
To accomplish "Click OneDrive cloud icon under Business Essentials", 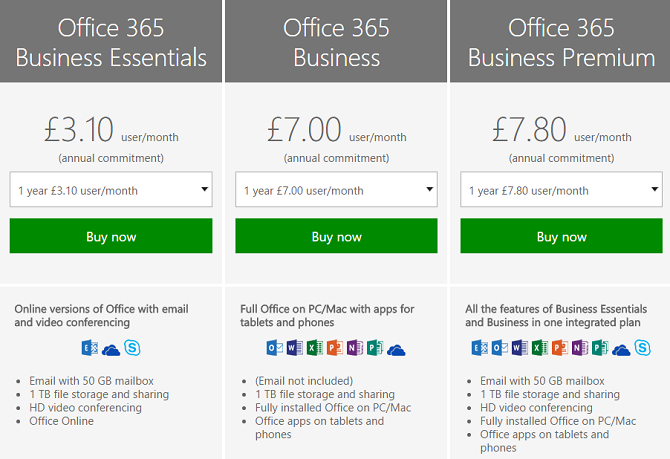I will tap(111, 349).
